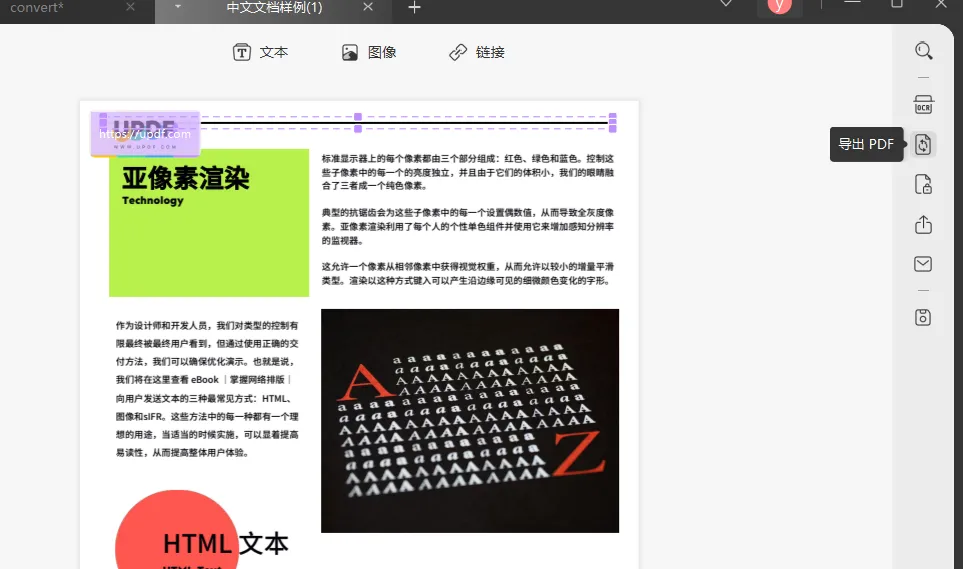This screenshot has width=963, height=569.
Task: Click paragraph starting 这允许一个像素
Action: (468, 273)
